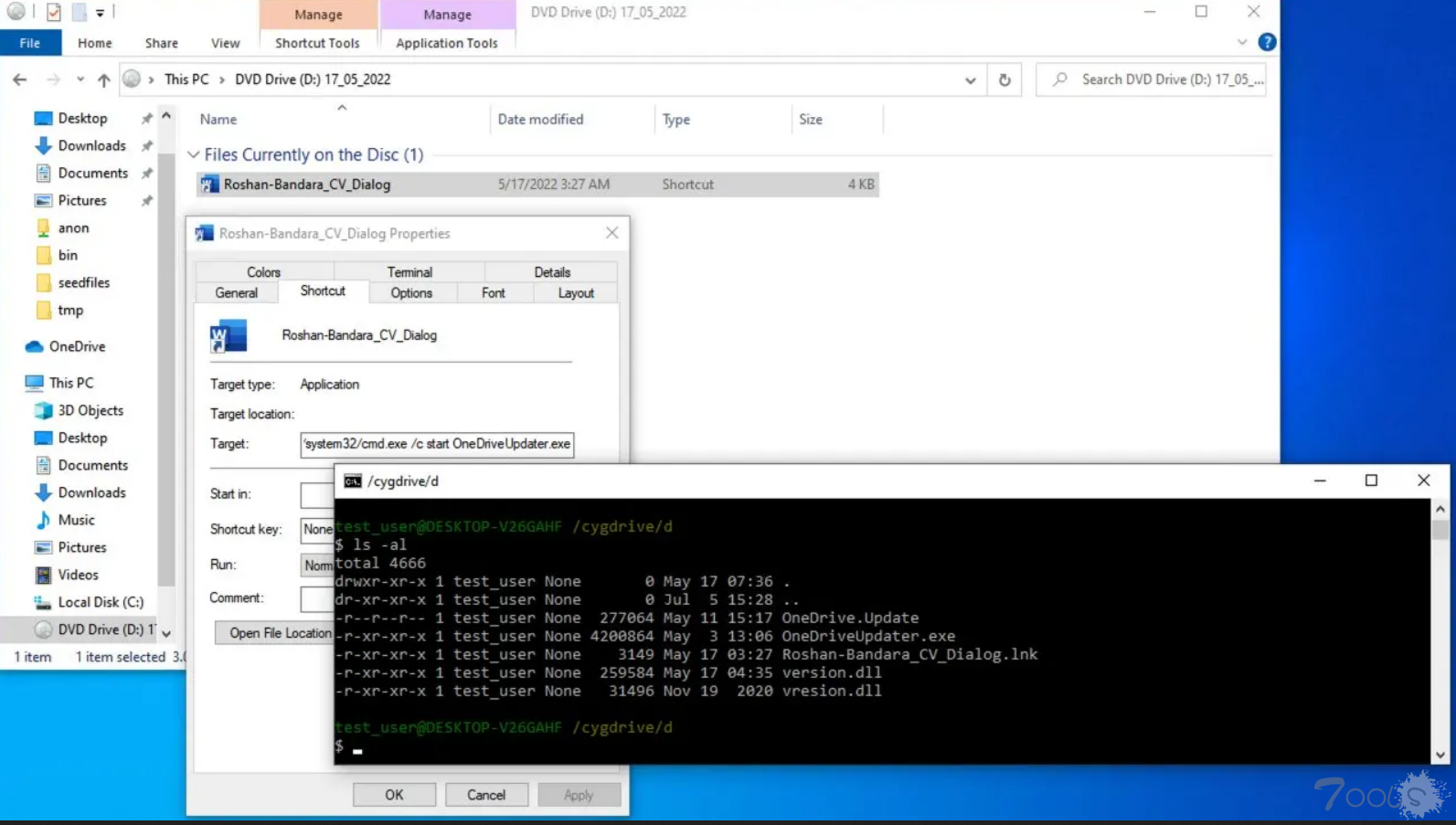Click into the Target text field
1456x825 pixels.
(437, 444)
